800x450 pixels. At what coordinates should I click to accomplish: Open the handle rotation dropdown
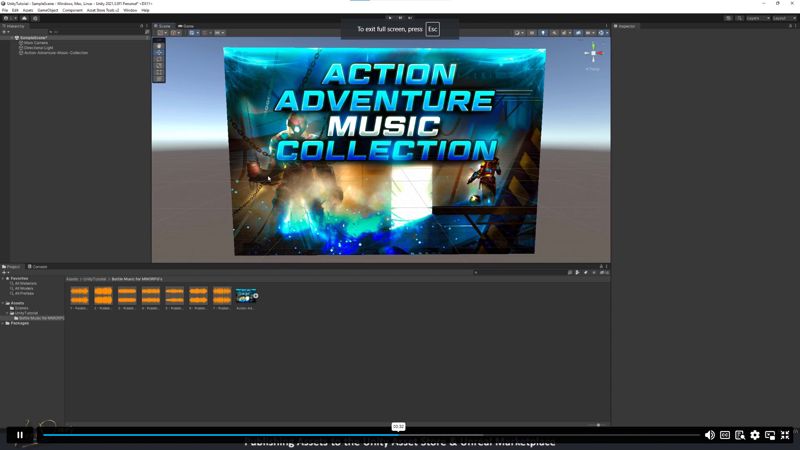(x=176, y=33)
